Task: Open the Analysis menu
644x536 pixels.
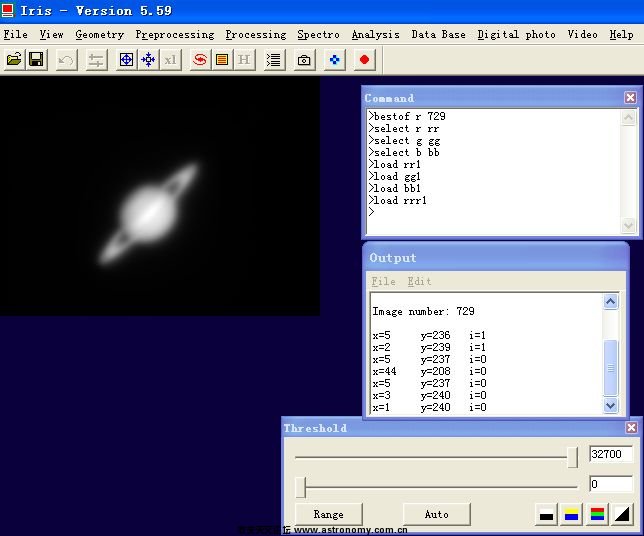Action: [x=375, y=35]
